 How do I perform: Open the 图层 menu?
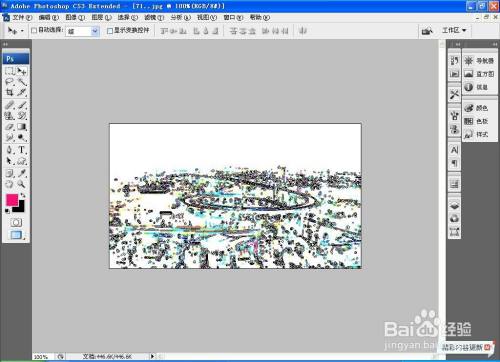tap(101, 17)
